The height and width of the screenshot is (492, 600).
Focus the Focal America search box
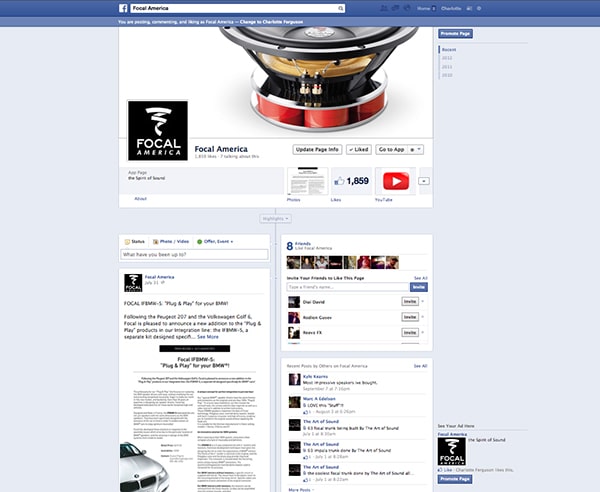pos(233,8)
